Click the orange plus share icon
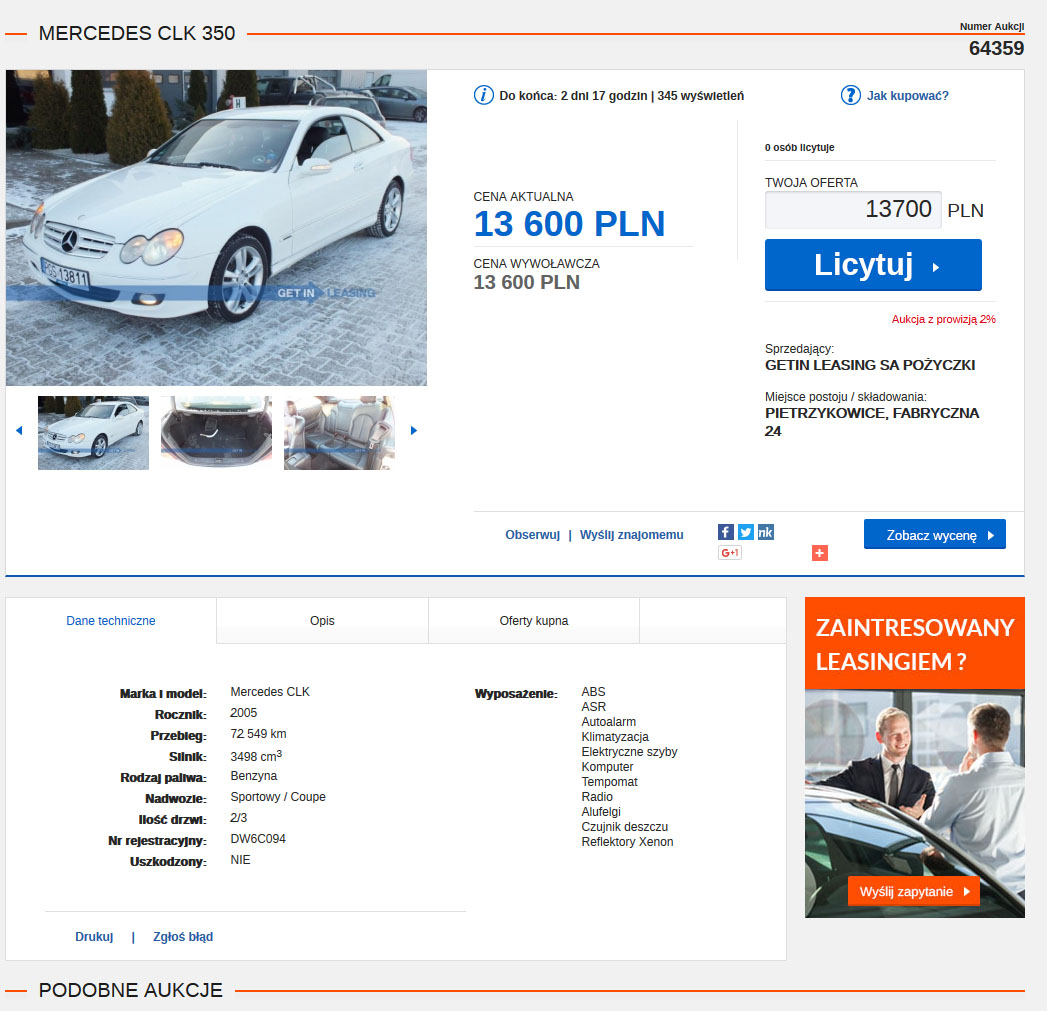 coord(820,553)
